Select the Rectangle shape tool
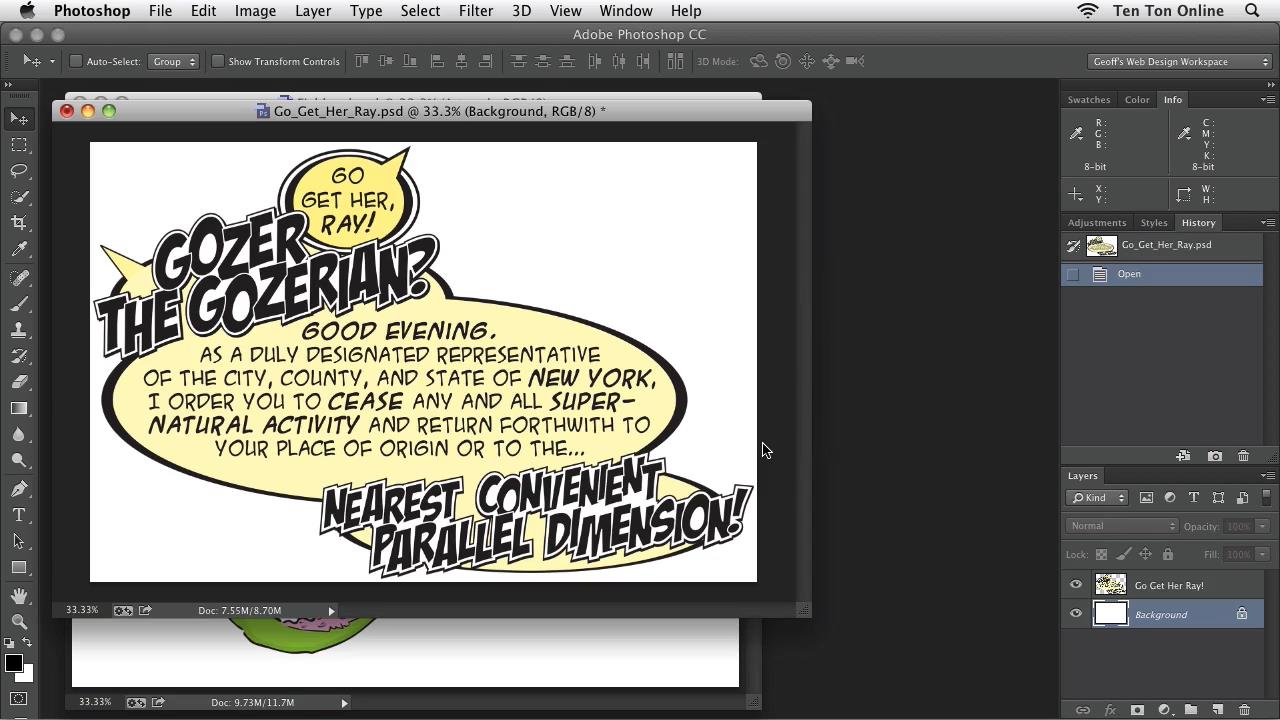This screenshot has height=720, width=1280. click(19, 567)
